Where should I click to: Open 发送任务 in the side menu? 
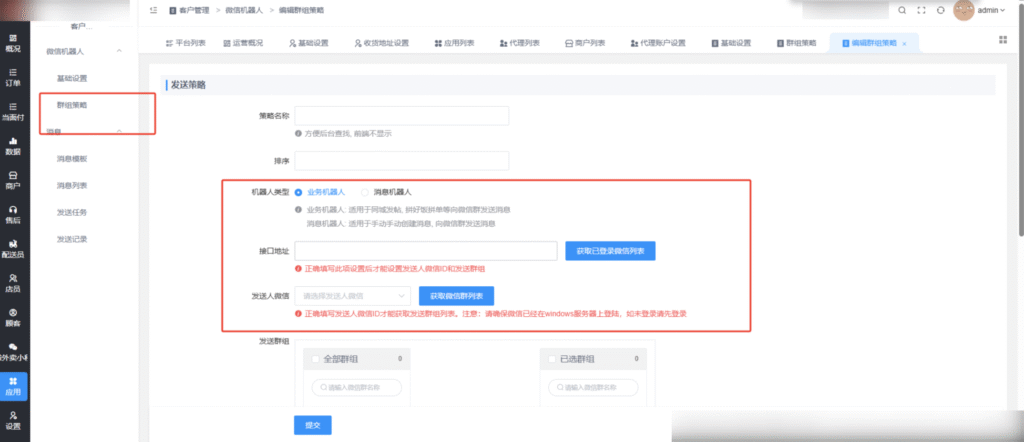click(x=72, y=212)
